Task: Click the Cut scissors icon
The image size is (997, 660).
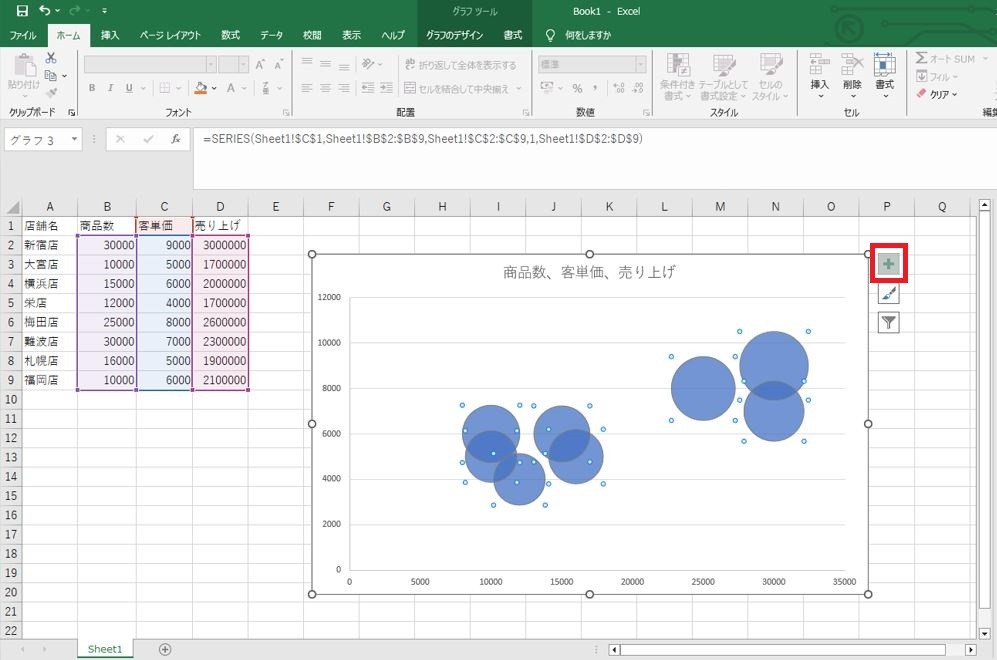Action: 51,58
